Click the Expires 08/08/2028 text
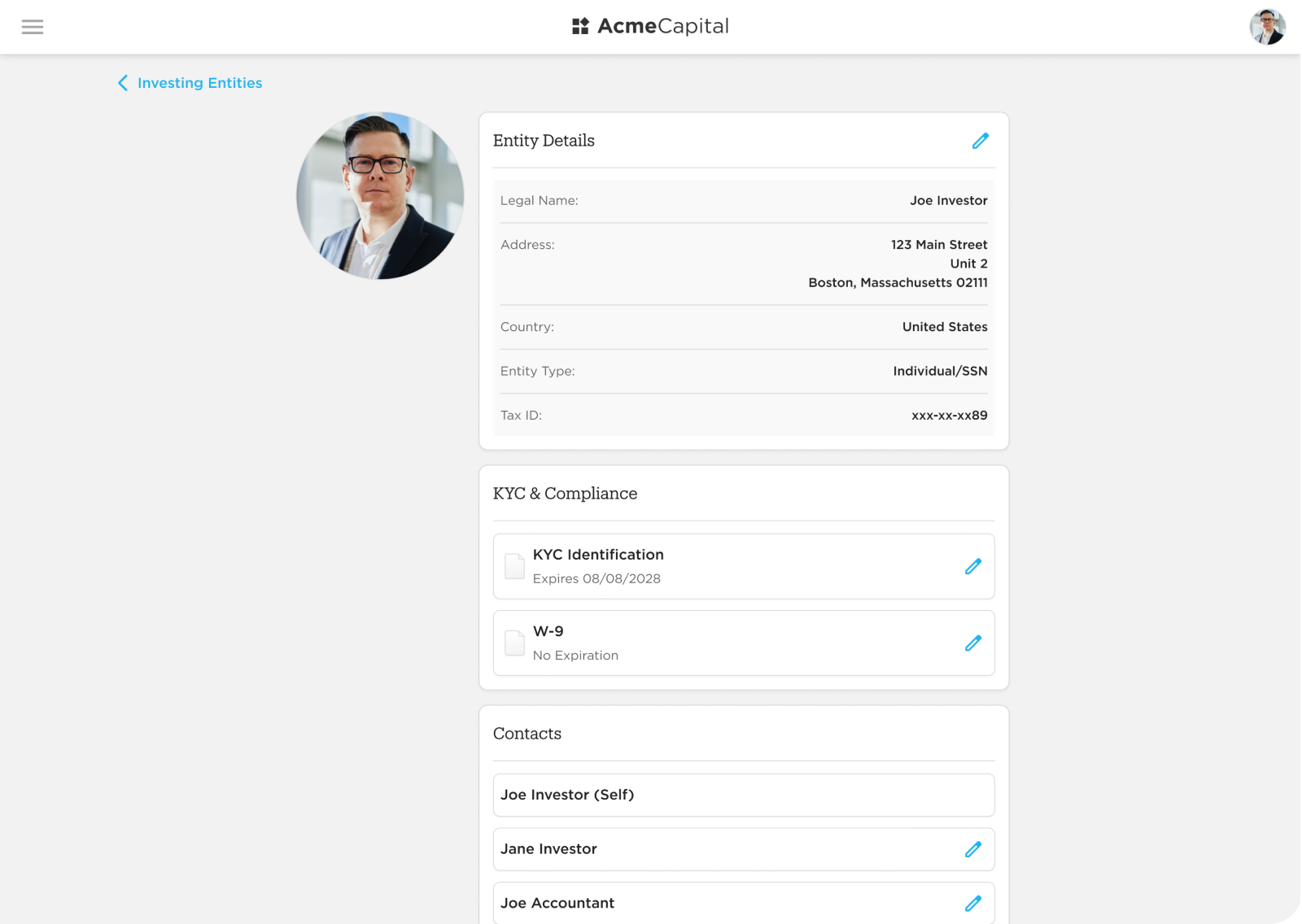The image size is (1302, 924). click(x=596, y=578)
